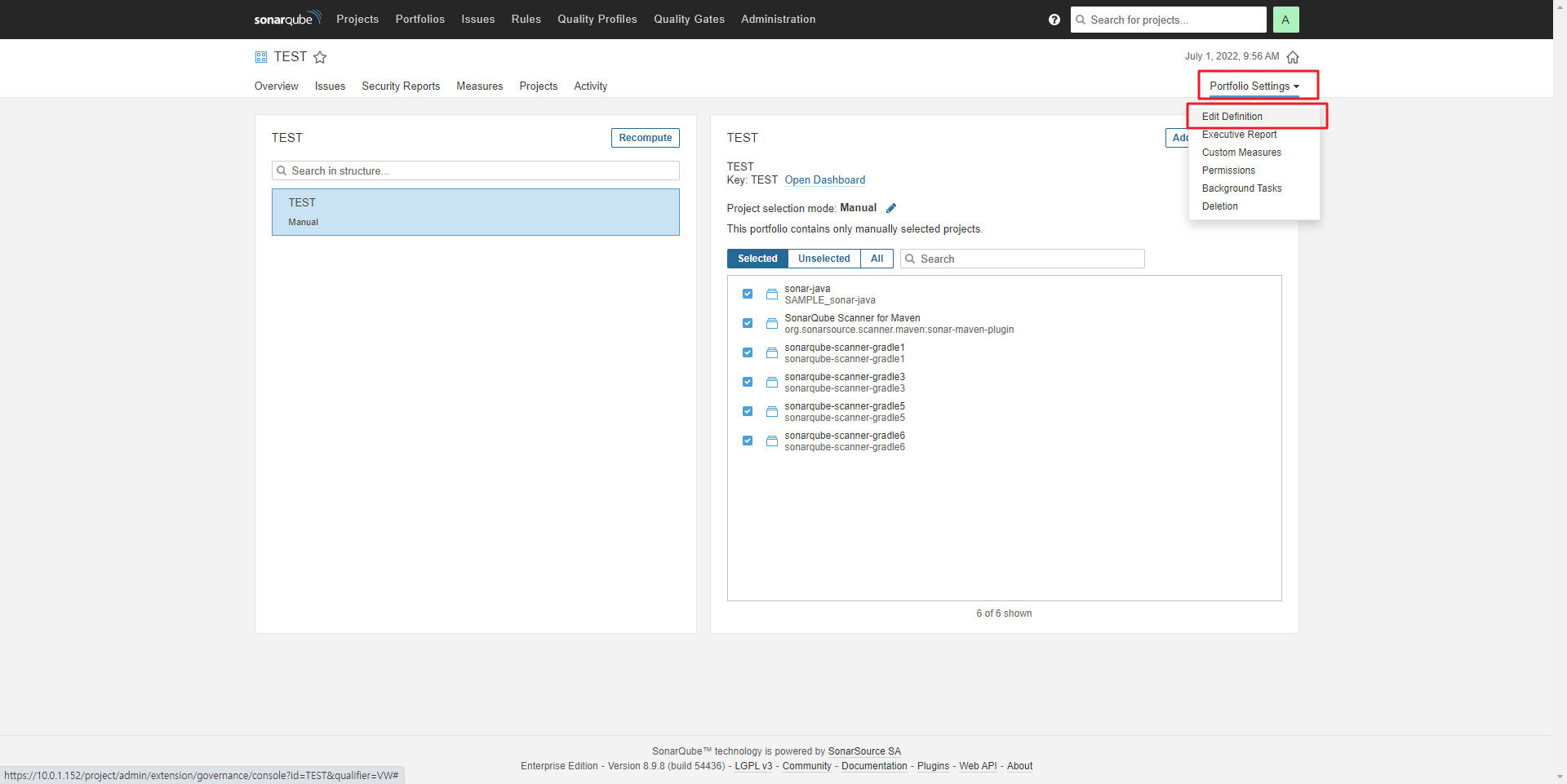The image size is (1567, 784).
Task: Click the sonarqube-scanner-gradle3 project icon
Action: [772, 383]
